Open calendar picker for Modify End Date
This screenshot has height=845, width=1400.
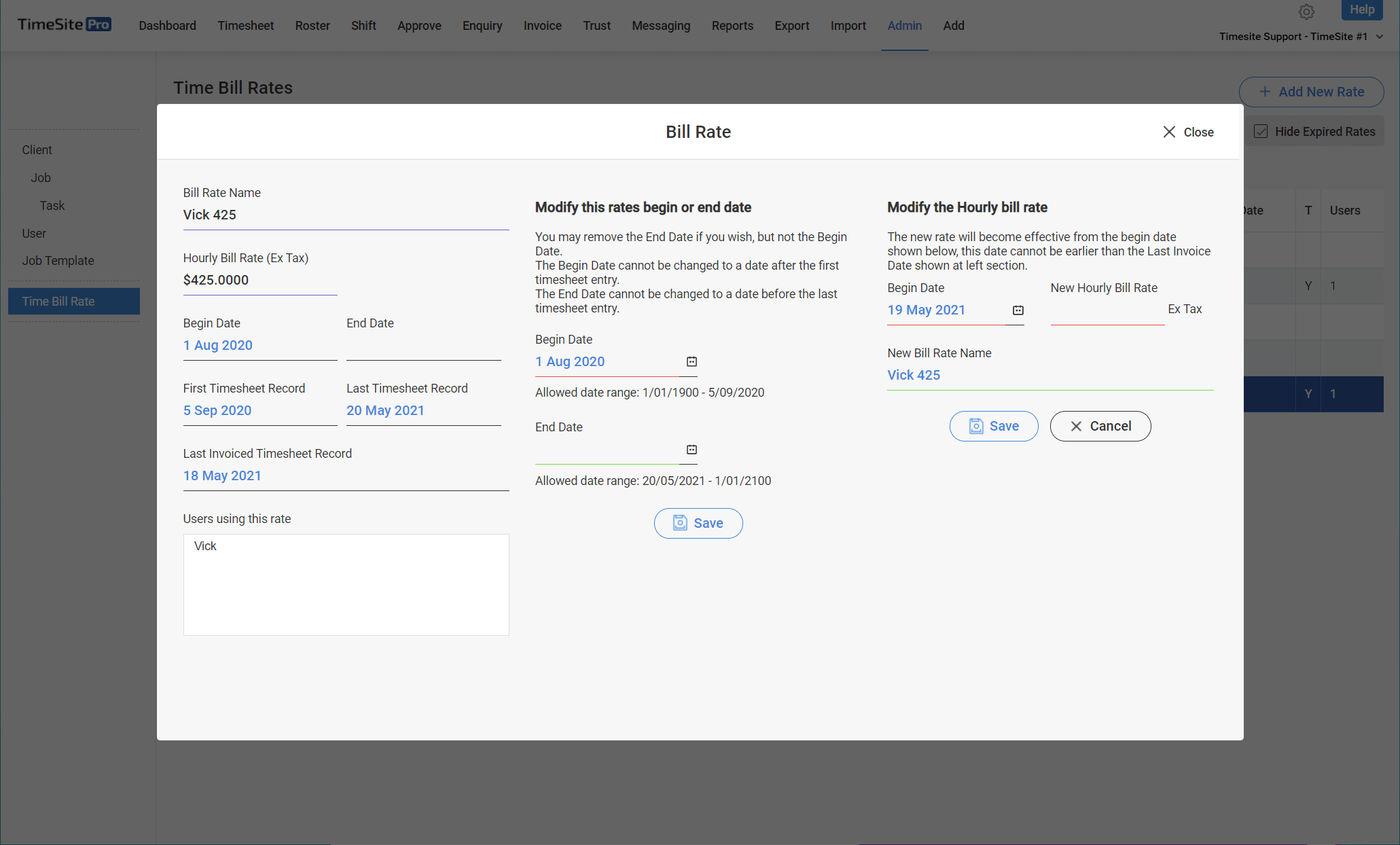692,450
